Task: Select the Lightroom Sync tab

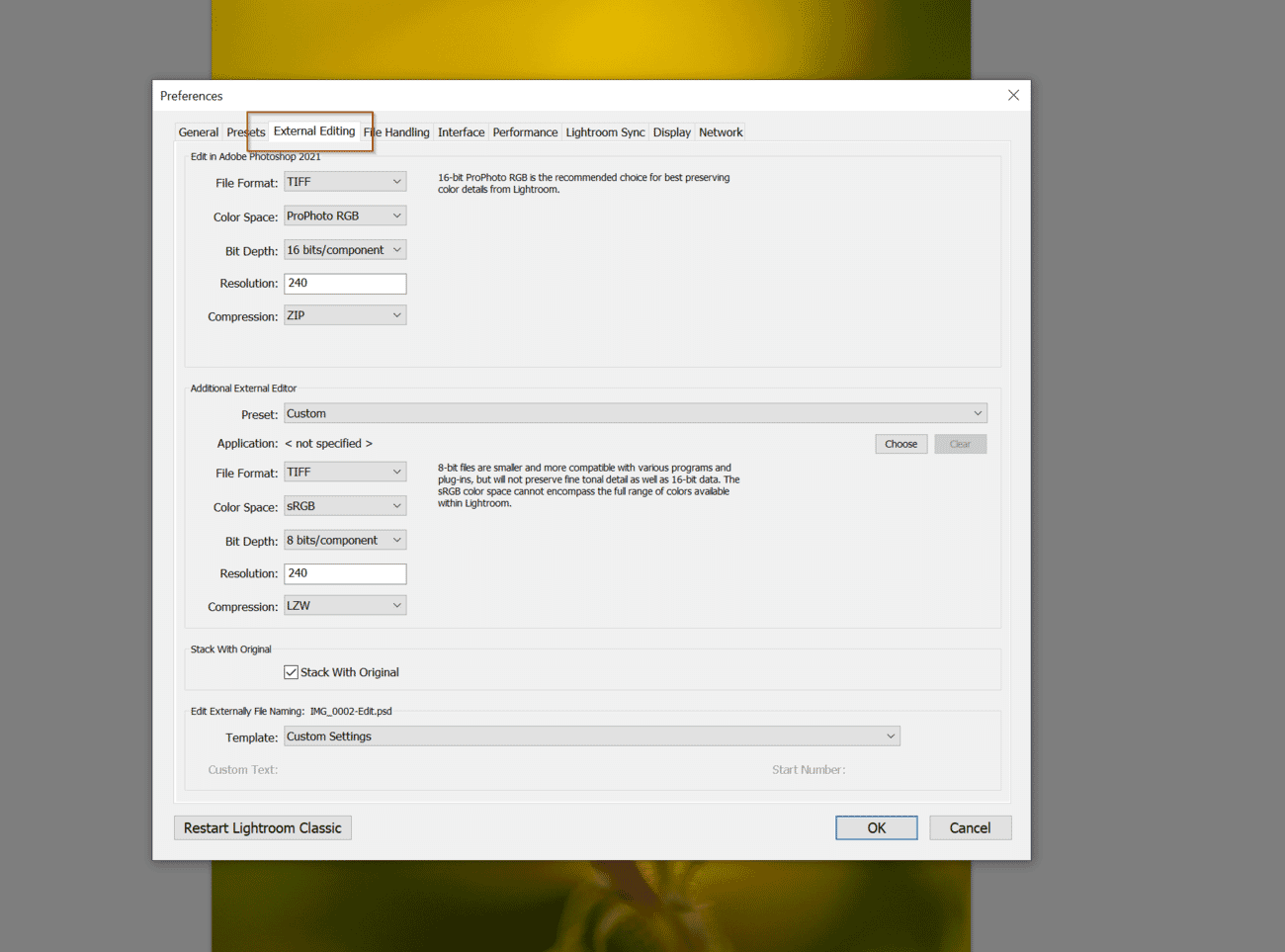Action: pos(605,131)
